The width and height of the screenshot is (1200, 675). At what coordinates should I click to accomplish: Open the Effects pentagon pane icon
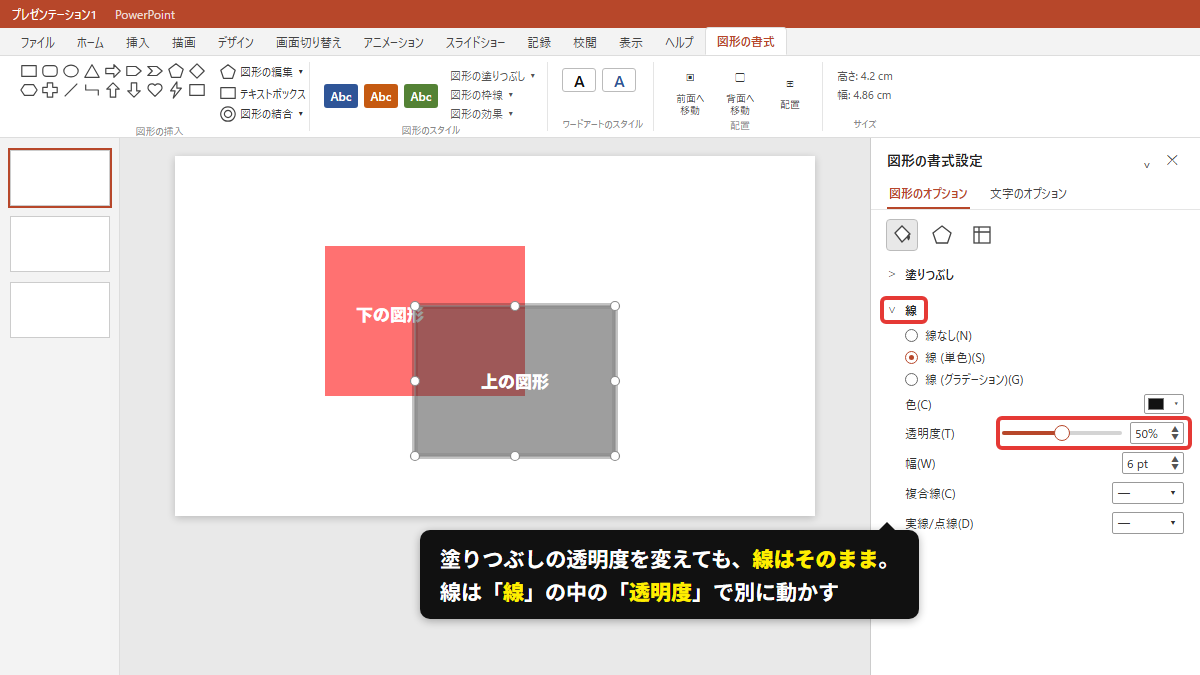tap(942, 235)
